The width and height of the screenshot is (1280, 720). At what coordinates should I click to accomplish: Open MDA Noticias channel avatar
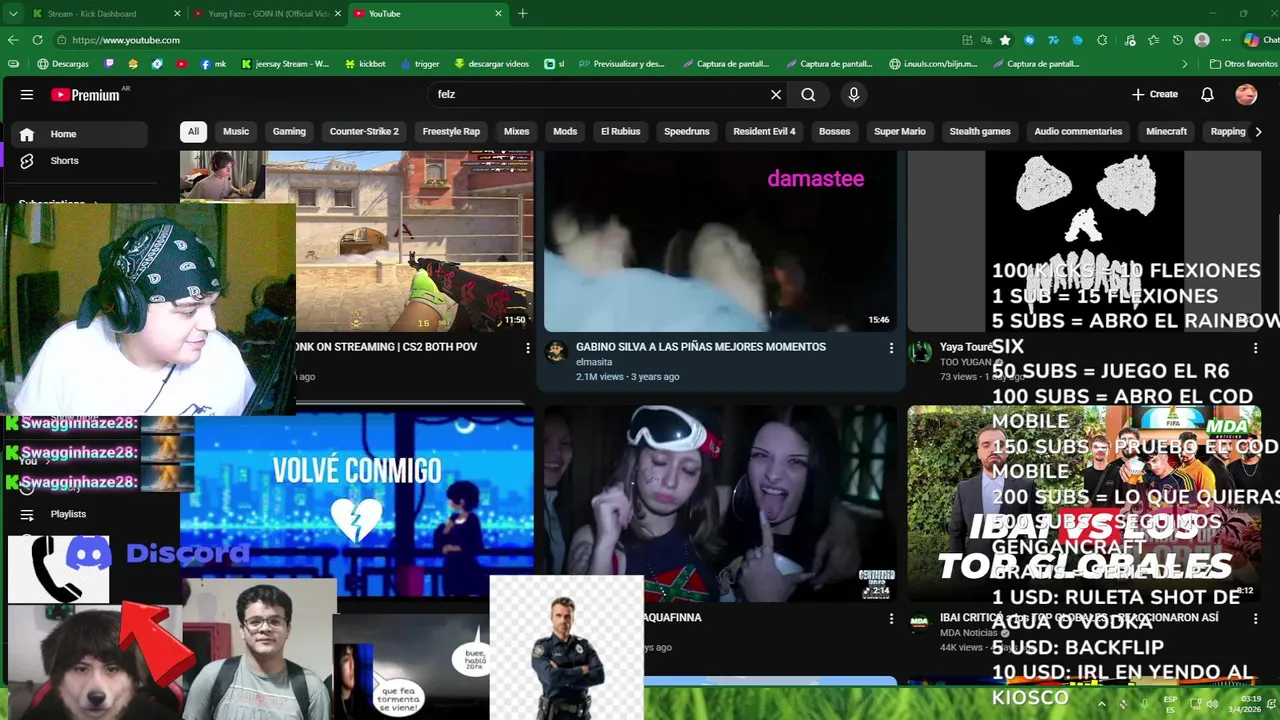920,623
